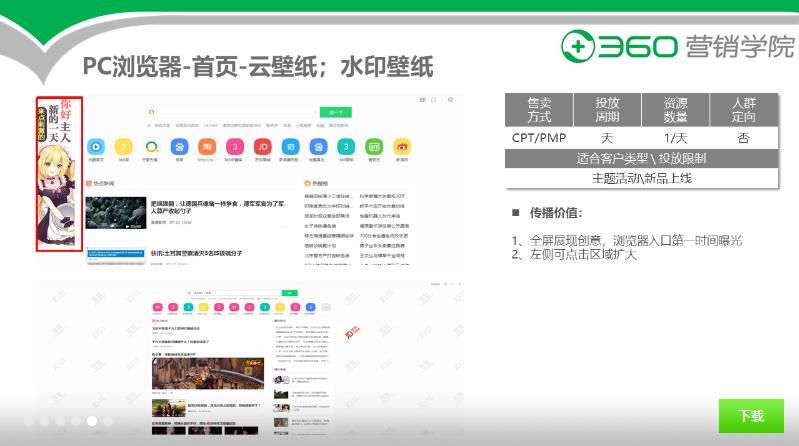
Task: Open the green 360 ring logo shortcut
Action: pos(151,147)
